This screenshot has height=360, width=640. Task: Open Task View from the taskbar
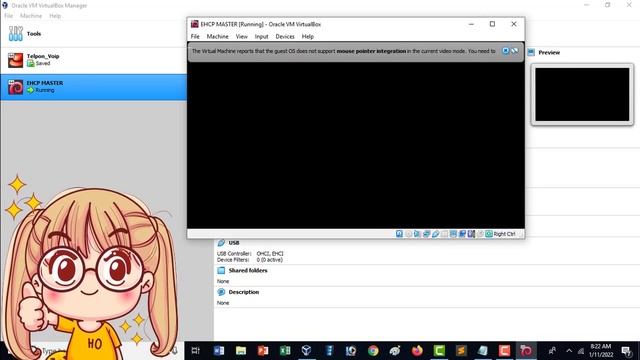click(x=196, y=351)
